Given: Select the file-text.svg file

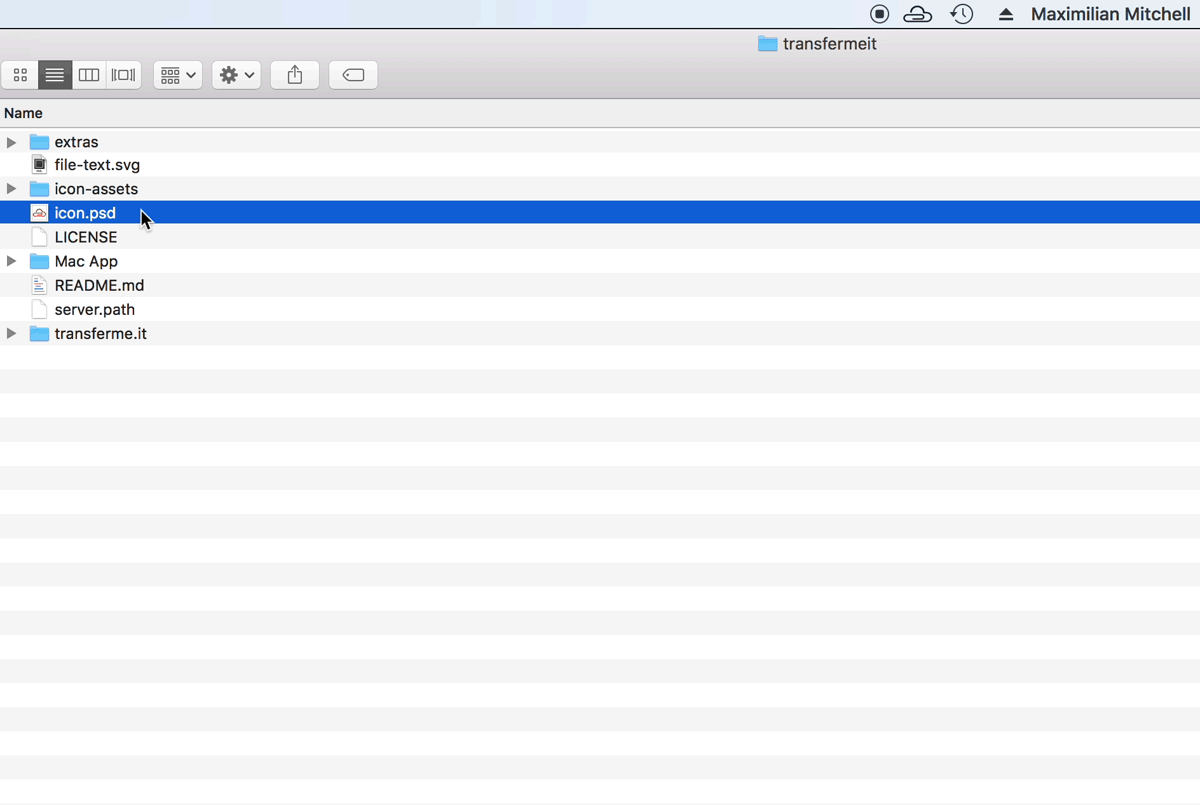Looking at the screenshot, I should (97, 165).
